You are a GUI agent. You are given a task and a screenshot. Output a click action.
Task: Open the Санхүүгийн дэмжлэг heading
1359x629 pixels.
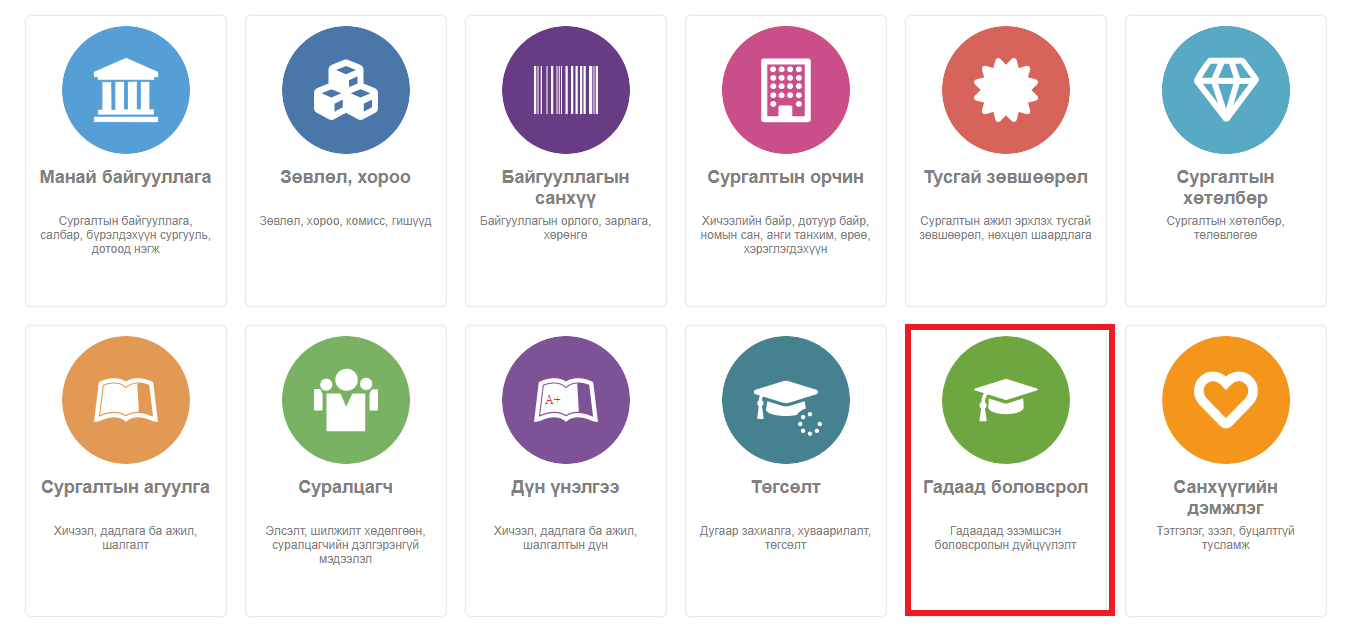tap(1225, 497)
